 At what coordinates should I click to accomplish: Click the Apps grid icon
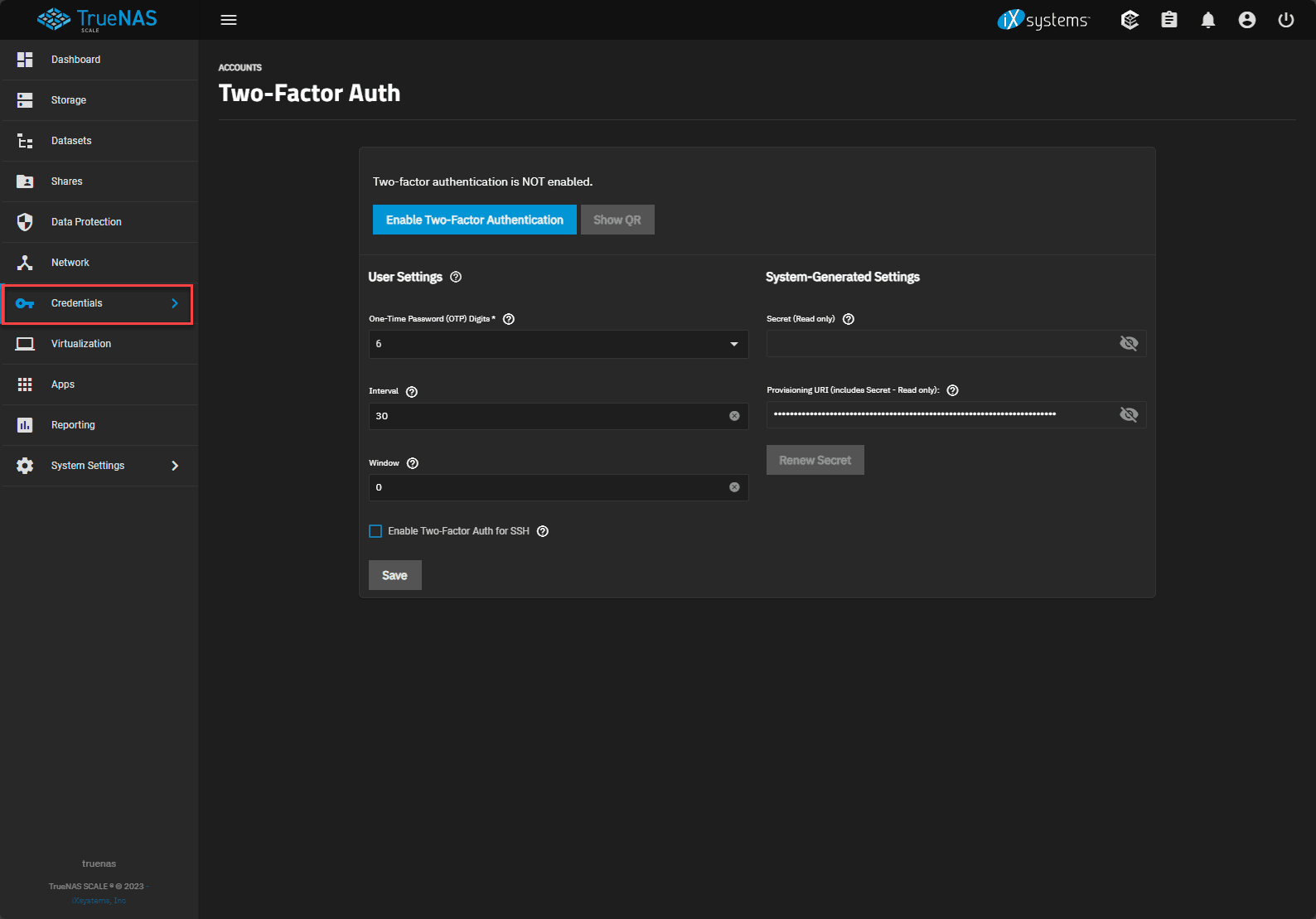pos(25,385)
